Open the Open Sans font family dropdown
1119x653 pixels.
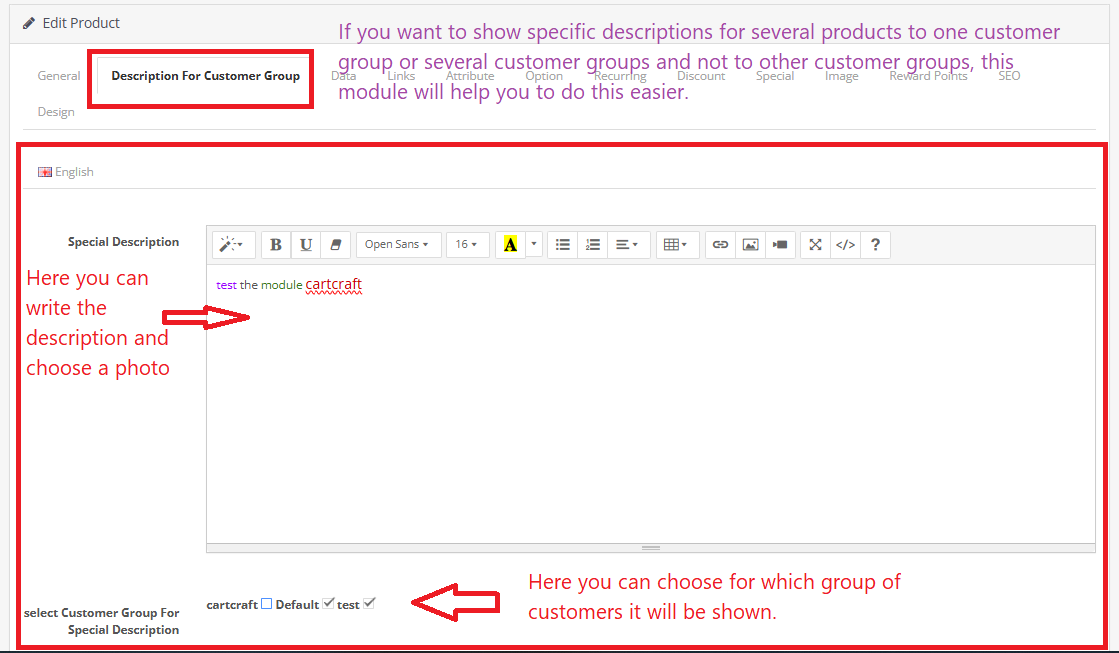click(398, 244)
